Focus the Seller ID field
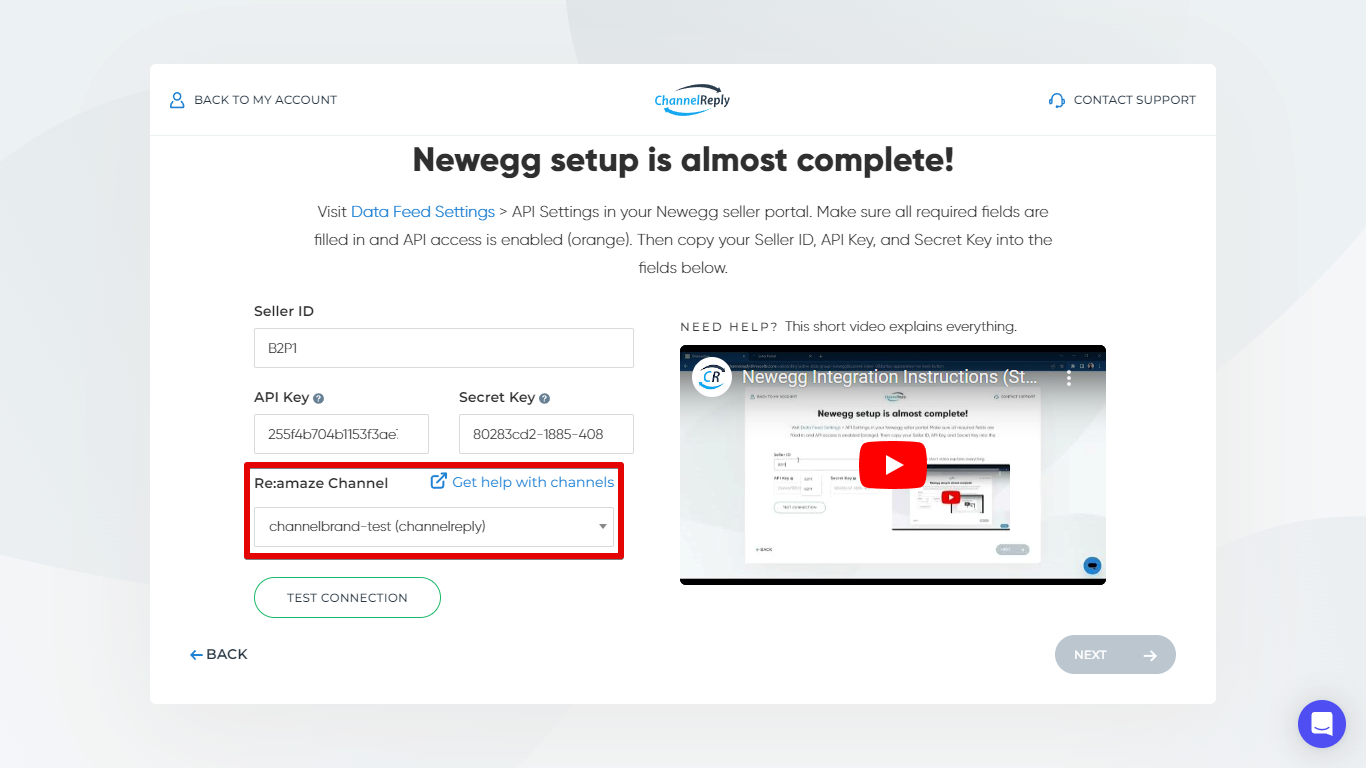 [x=444, y=348]
